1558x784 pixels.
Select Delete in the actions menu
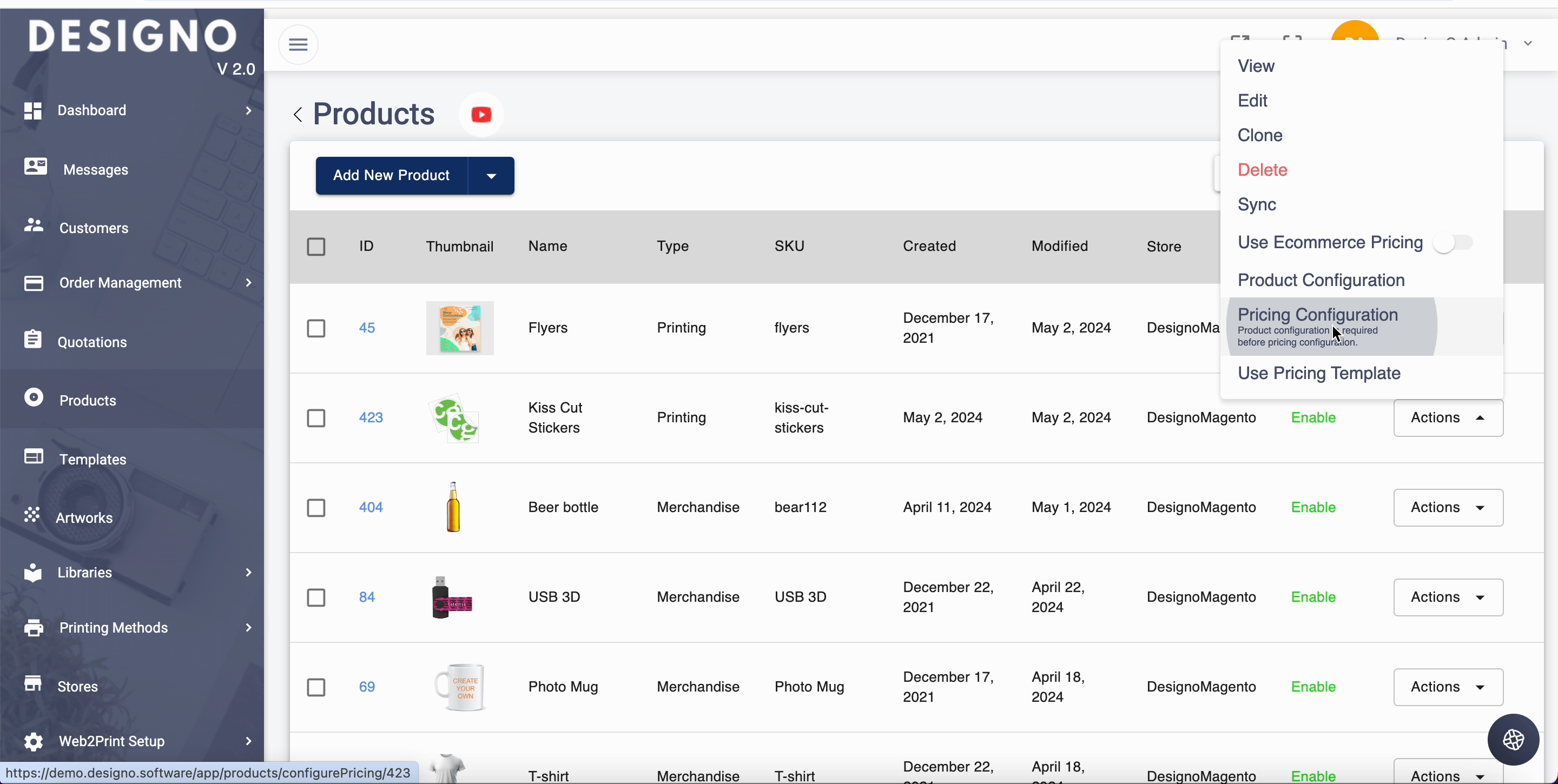pyautogui.click(x=1262, y=170)
